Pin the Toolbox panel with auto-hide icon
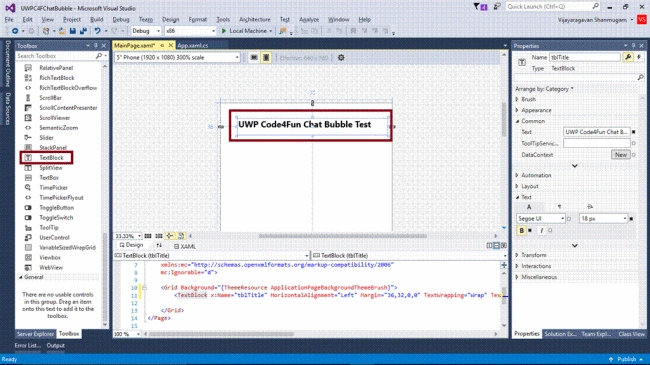650x365 pixels. (96, 46)
